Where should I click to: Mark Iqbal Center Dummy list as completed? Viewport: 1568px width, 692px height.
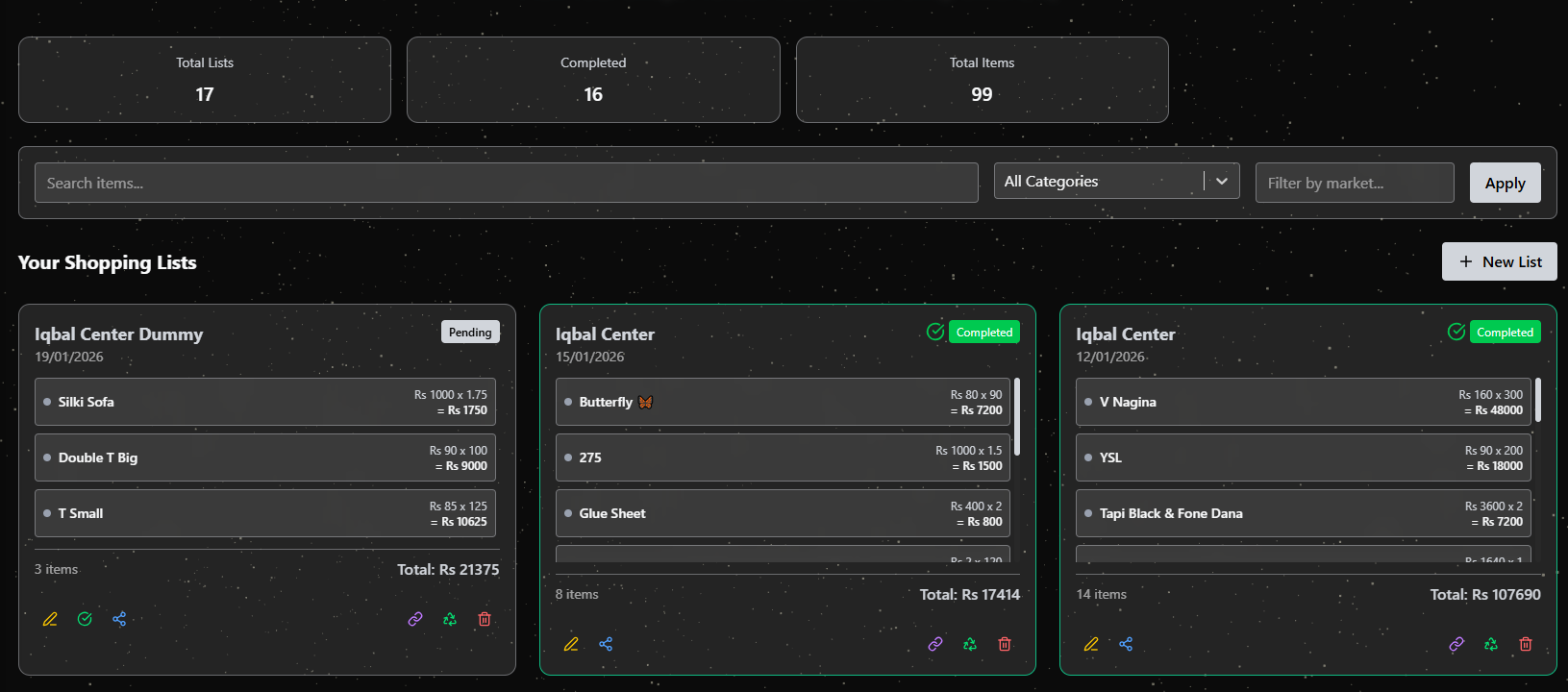coord(85,620)
